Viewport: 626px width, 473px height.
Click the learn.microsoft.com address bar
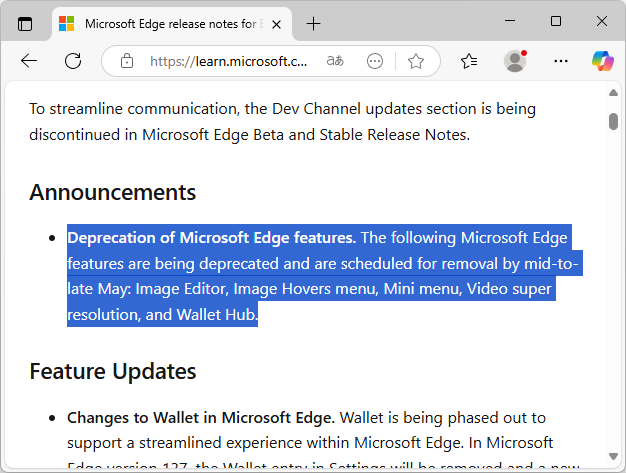229,61
